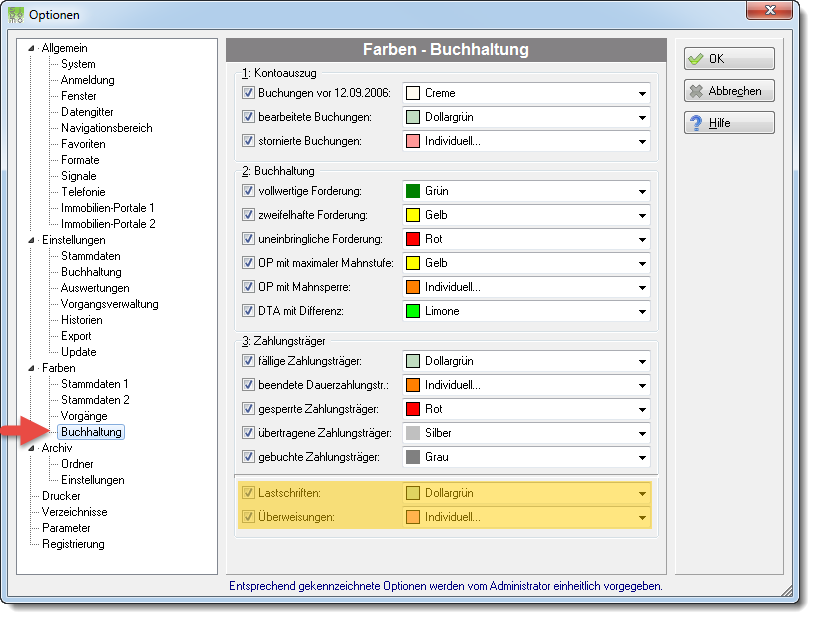The image size is (815, 619).
Task: Confirm with the OK button
Action: click(x=729, y=59)
